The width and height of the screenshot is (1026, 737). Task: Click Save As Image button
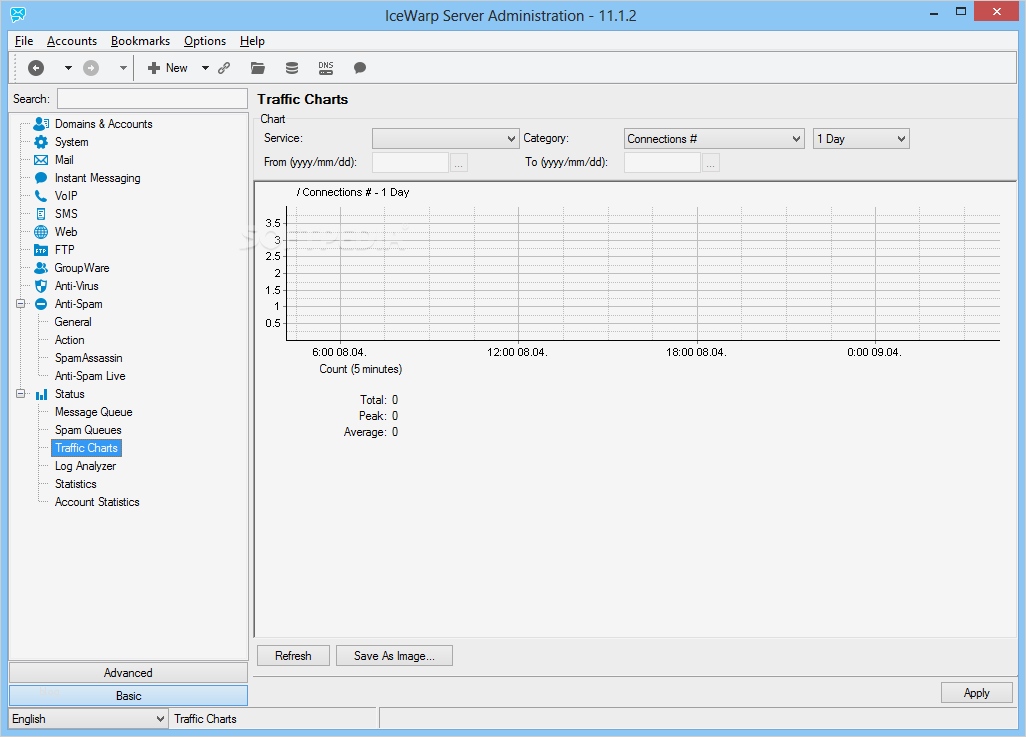click(x=394, y=656)
